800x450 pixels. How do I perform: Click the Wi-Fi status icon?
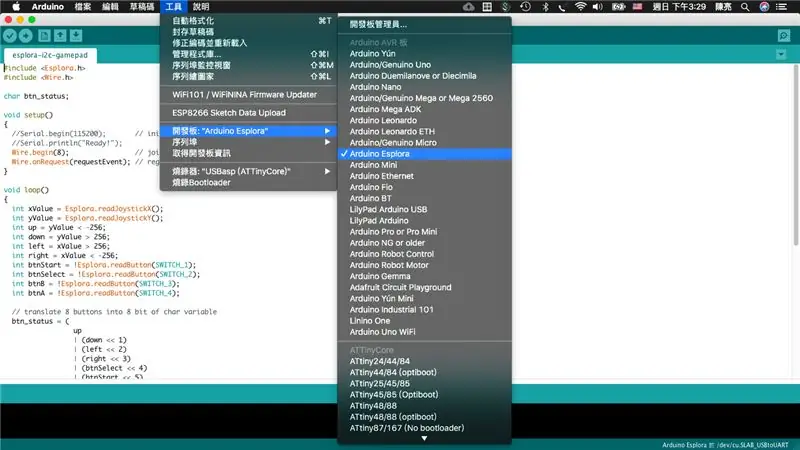point(580,7)
